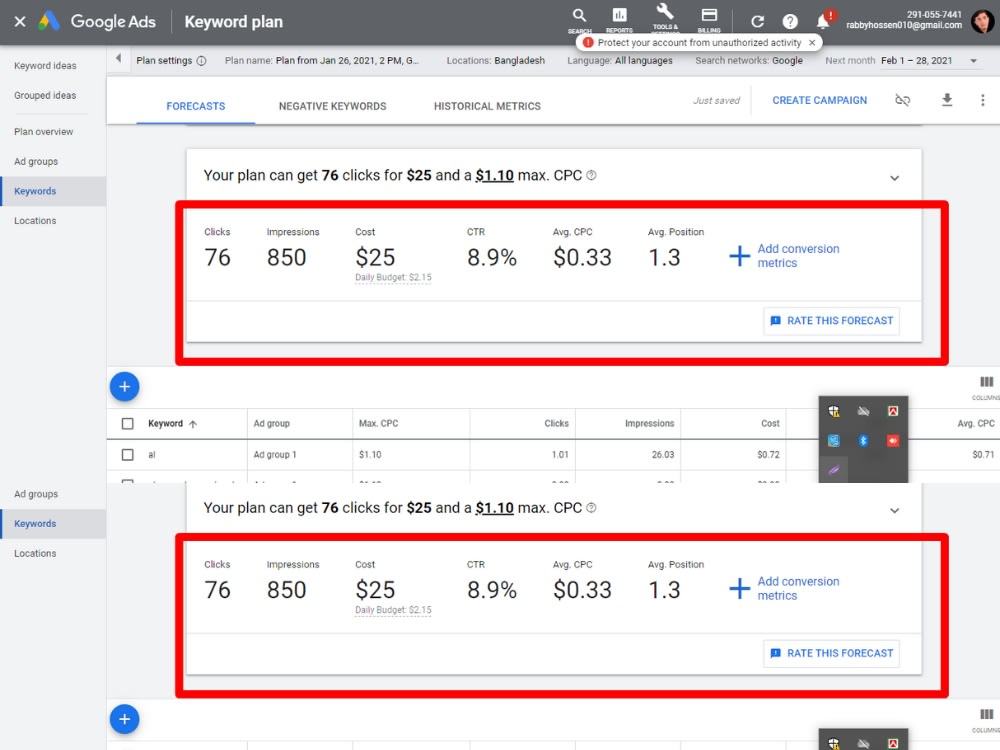The image size is (1000, 750).
Task: Expand the upper forecast card chevron
Action: pyautogui.click(x=894, y=178)
